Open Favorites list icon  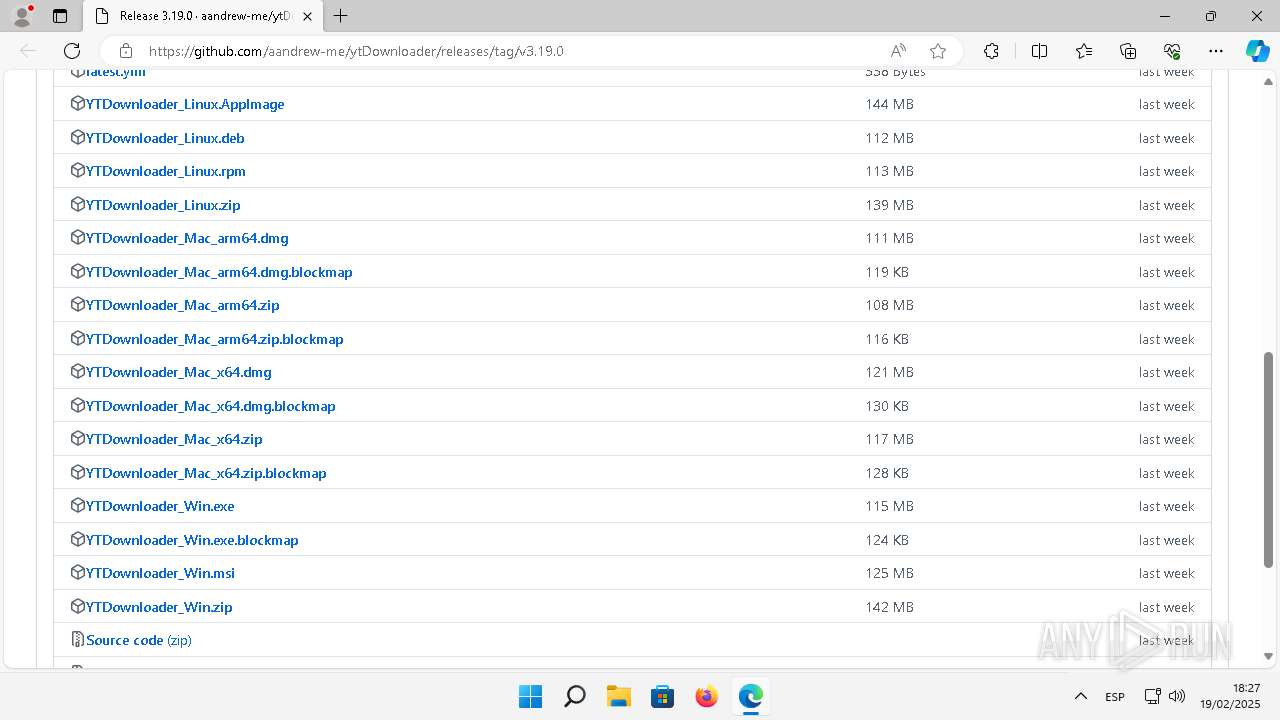[x=1084, y=51]
